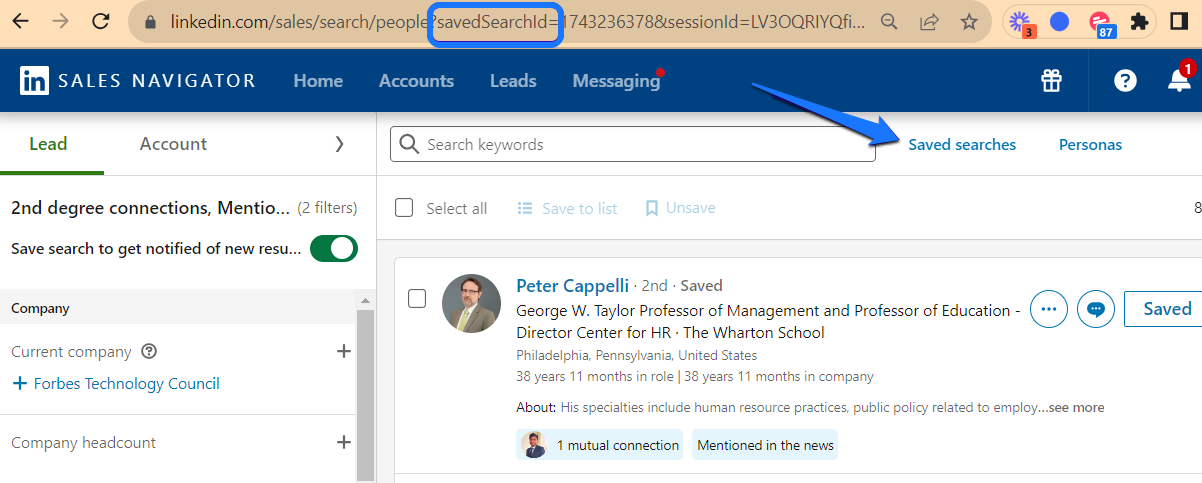The width and height of the screenshot is (1202, 483).
Task: Bookmark this page with the star icon
Action: [968, 21]
